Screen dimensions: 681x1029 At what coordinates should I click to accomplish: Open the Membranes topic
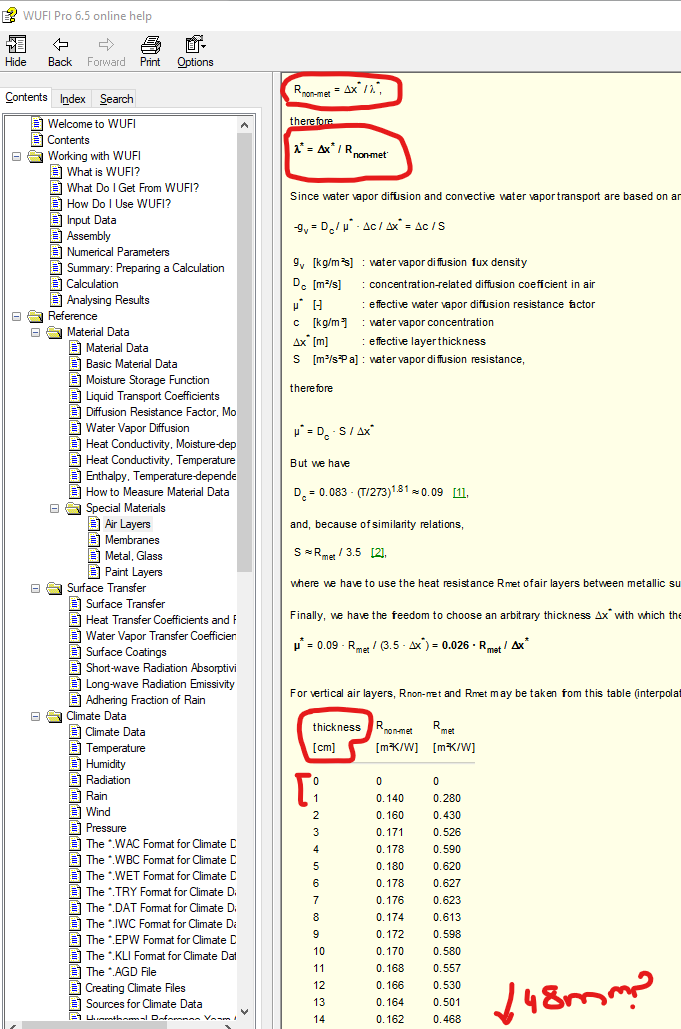coord(132,540)
